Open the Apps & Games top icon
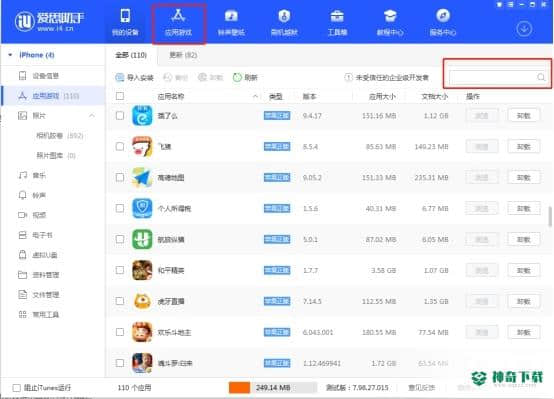 178,16
